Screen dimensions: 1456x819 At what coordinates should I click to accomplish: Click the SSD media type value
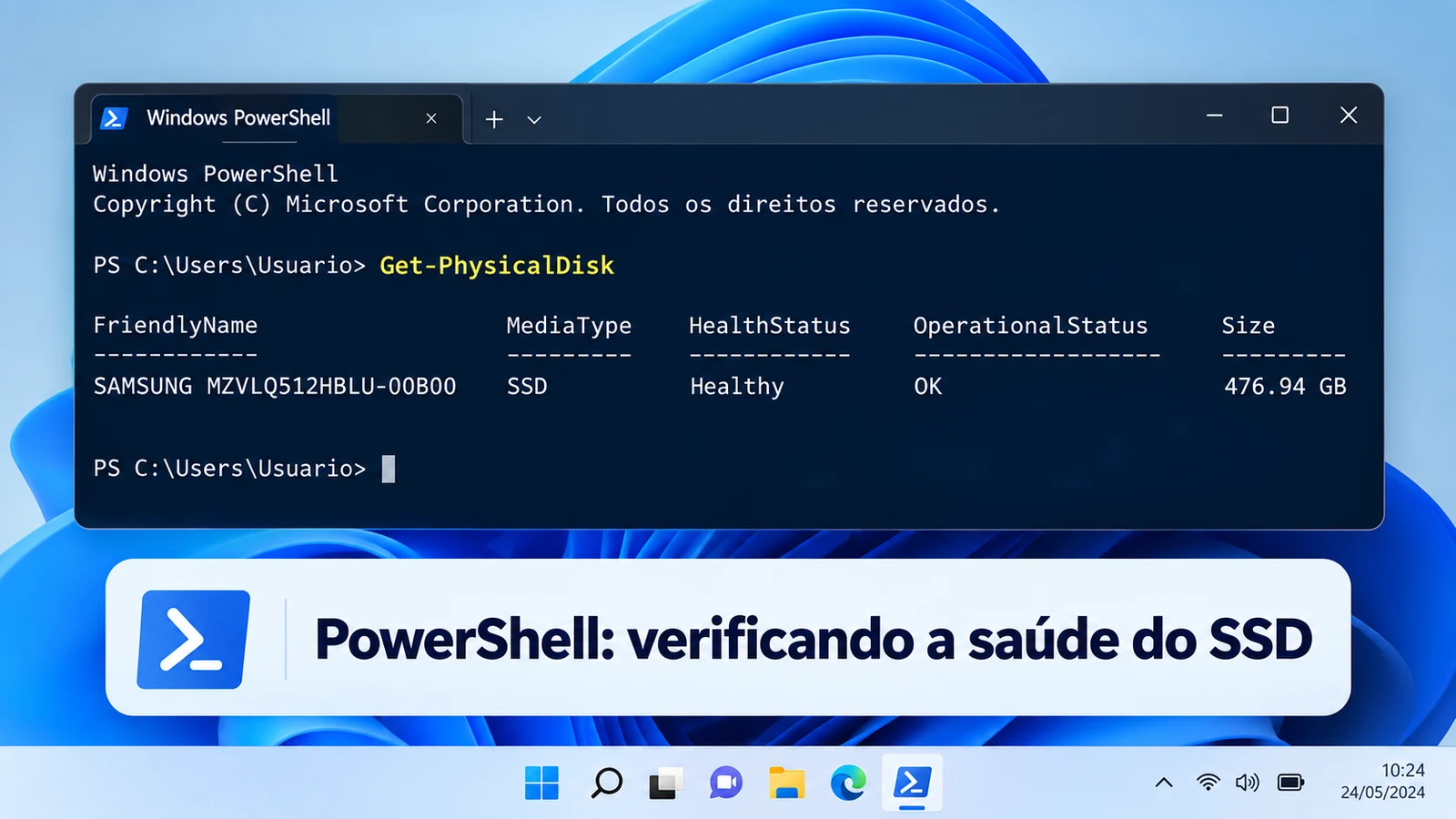tap(527, 387)
